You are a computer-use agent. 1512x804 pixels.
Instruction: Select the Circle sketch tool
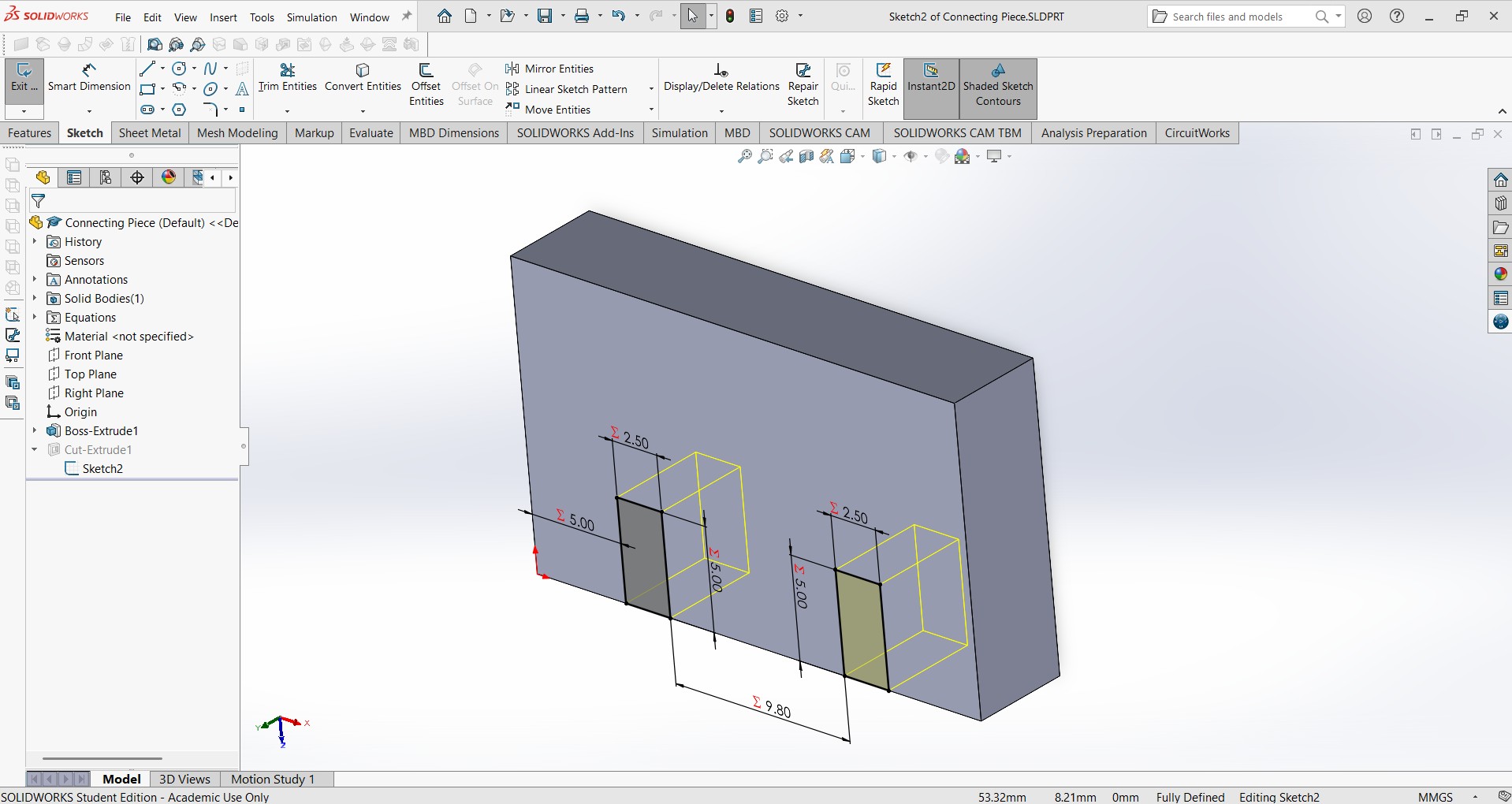[179, 69]
